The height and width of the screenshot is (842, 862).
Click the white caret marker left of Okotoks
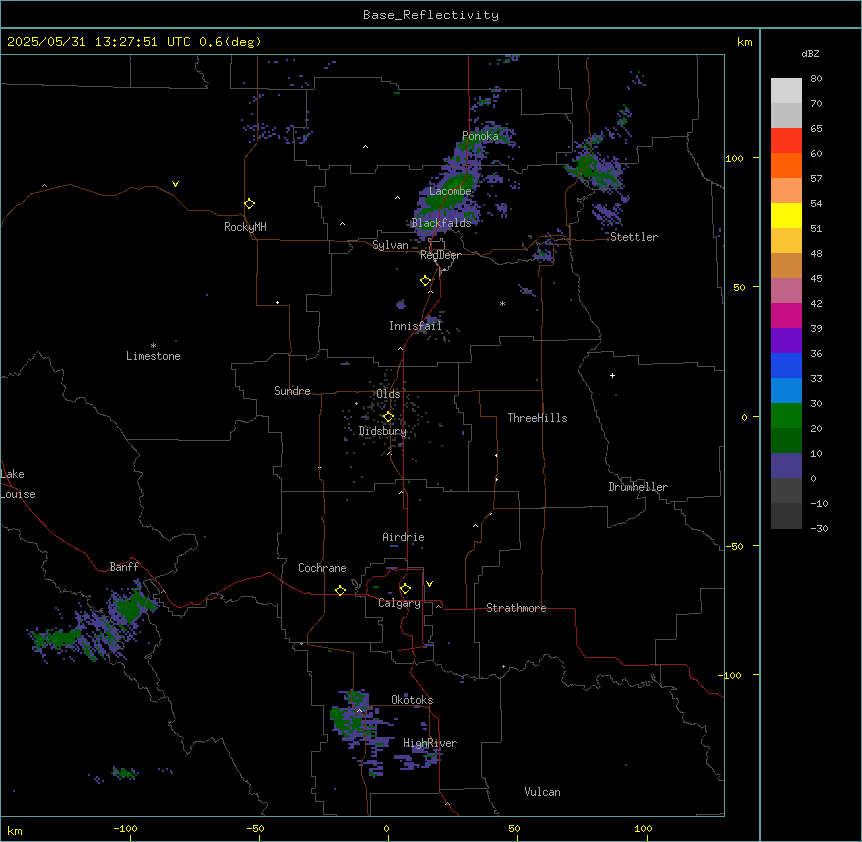point(360,711)
